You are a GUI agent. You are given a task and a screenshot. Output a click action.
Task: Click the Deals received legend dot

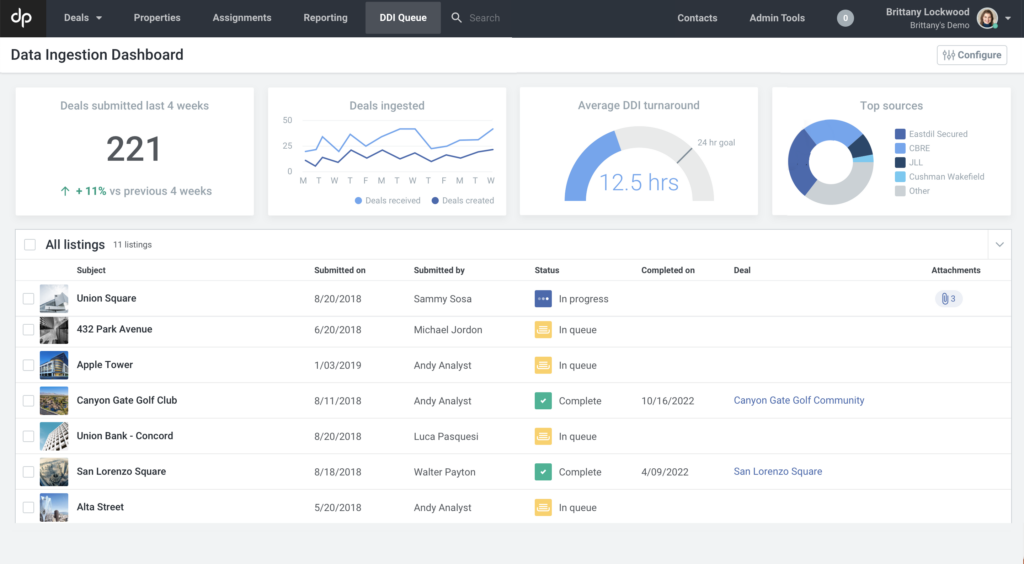(x=358, y=200)
